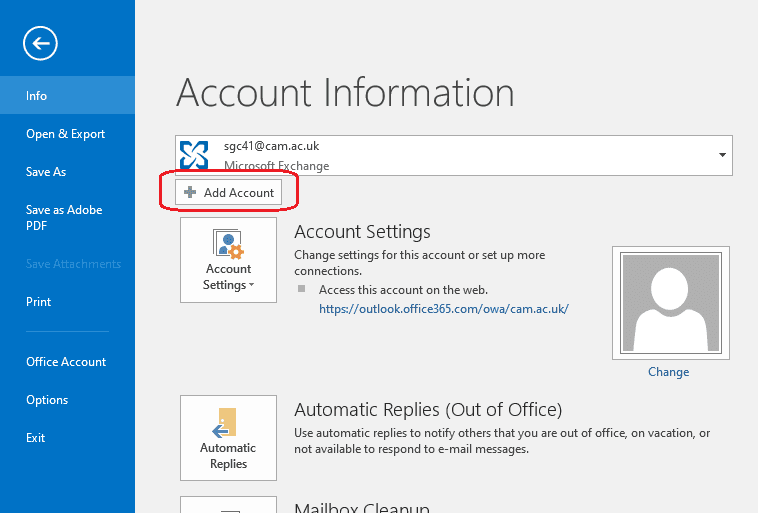Viewport: 758px width, 513px height.
Task: Click the back arrow to exit backstage
Action: pos(41,42)
